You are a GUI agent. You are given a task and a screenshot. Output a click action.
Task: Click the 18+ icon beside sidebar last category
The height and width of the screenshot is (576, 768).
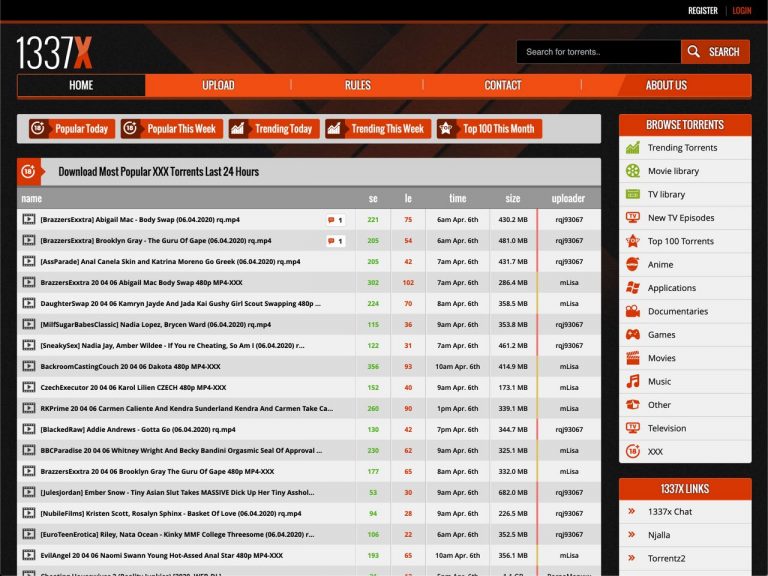[x=632, y=451]
